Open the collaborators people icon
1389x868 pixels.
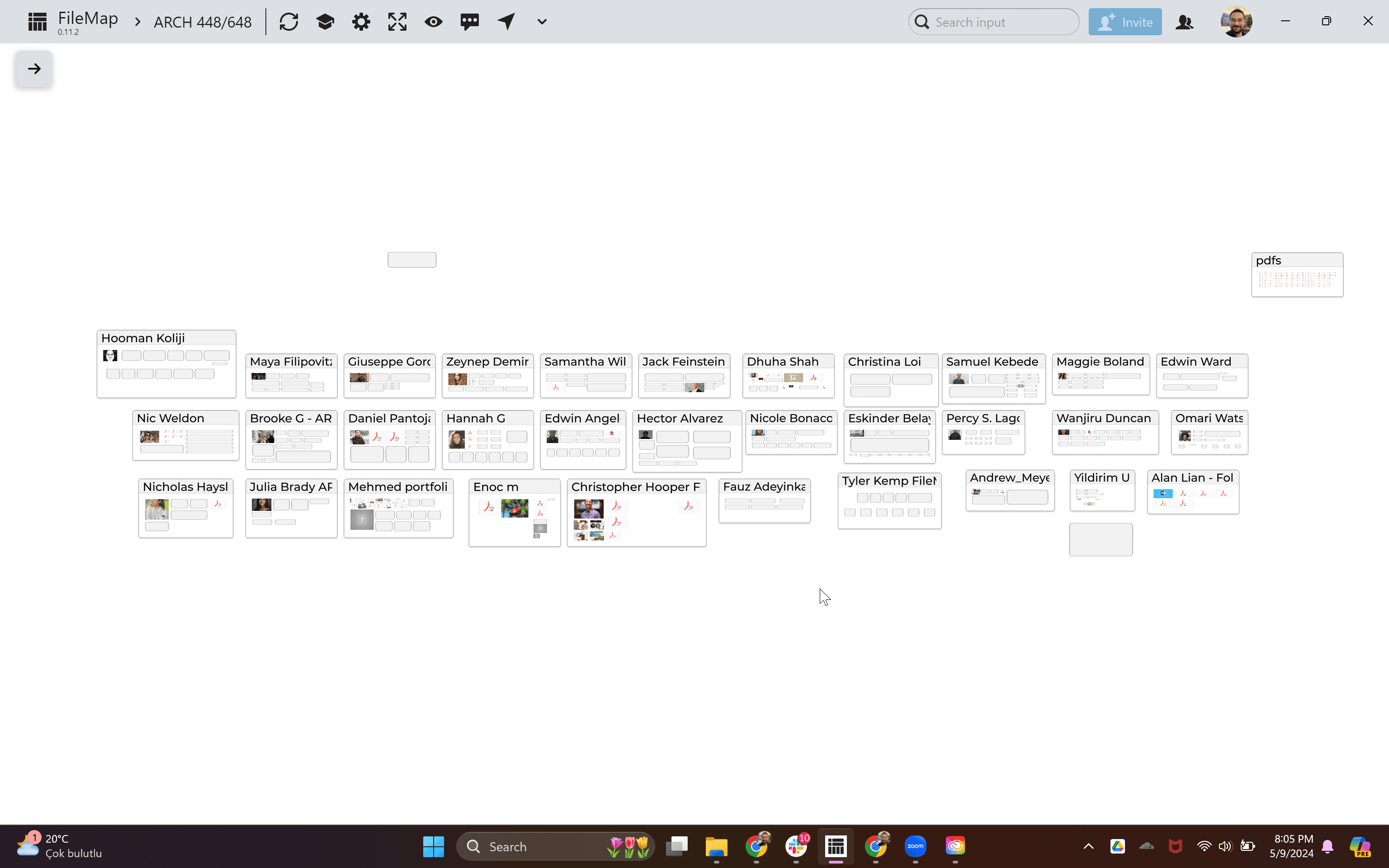(x=1185, y=22)
